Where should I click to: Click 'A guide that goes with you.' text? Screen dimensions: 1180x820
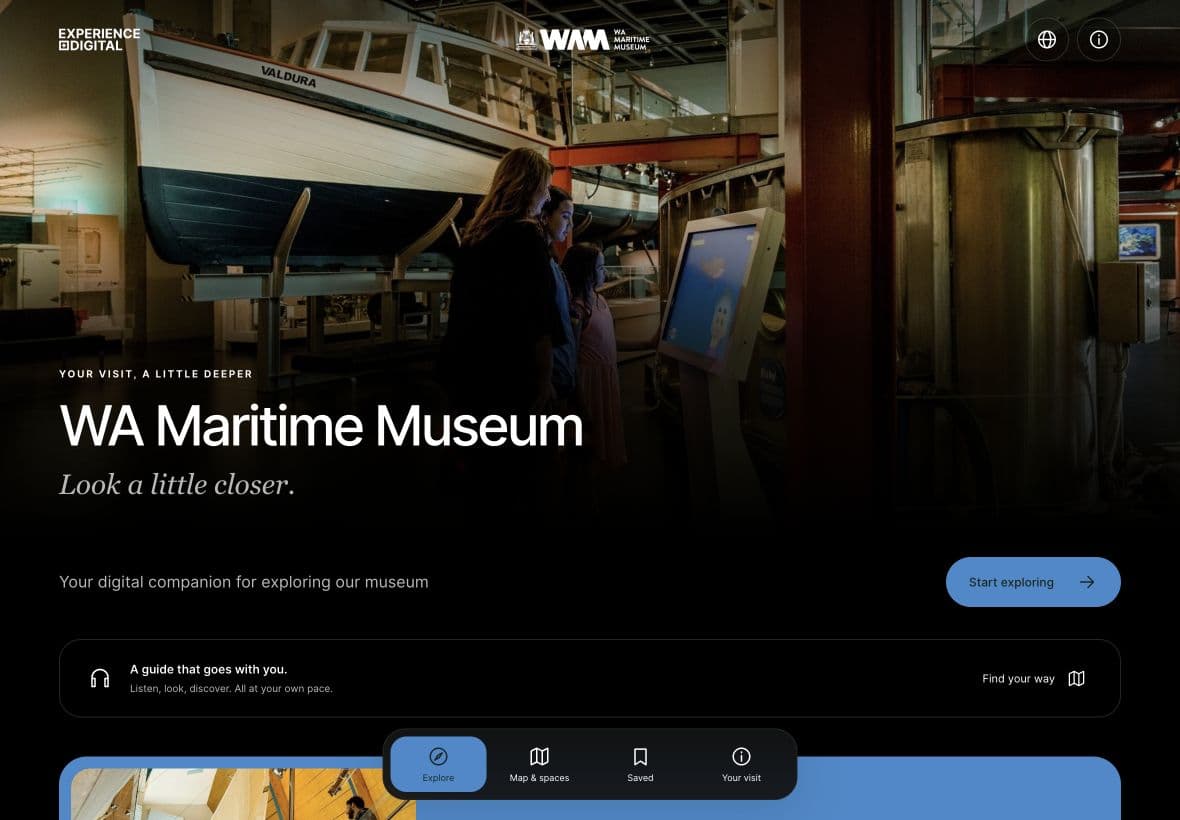click(x=208, y=669)
